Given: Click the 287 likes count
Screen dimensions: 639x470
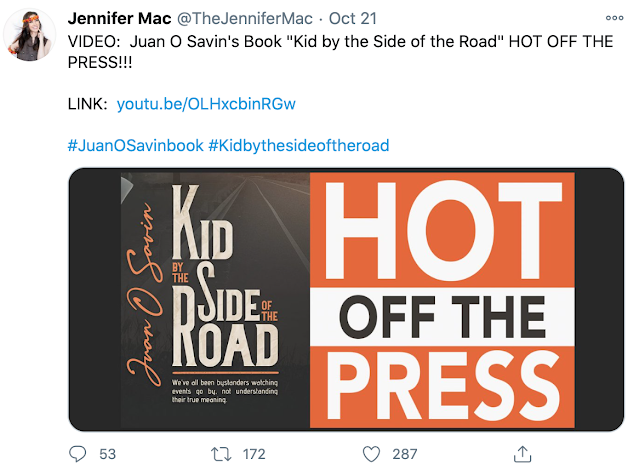Looking at the screenshot, I should coord(405,453).
